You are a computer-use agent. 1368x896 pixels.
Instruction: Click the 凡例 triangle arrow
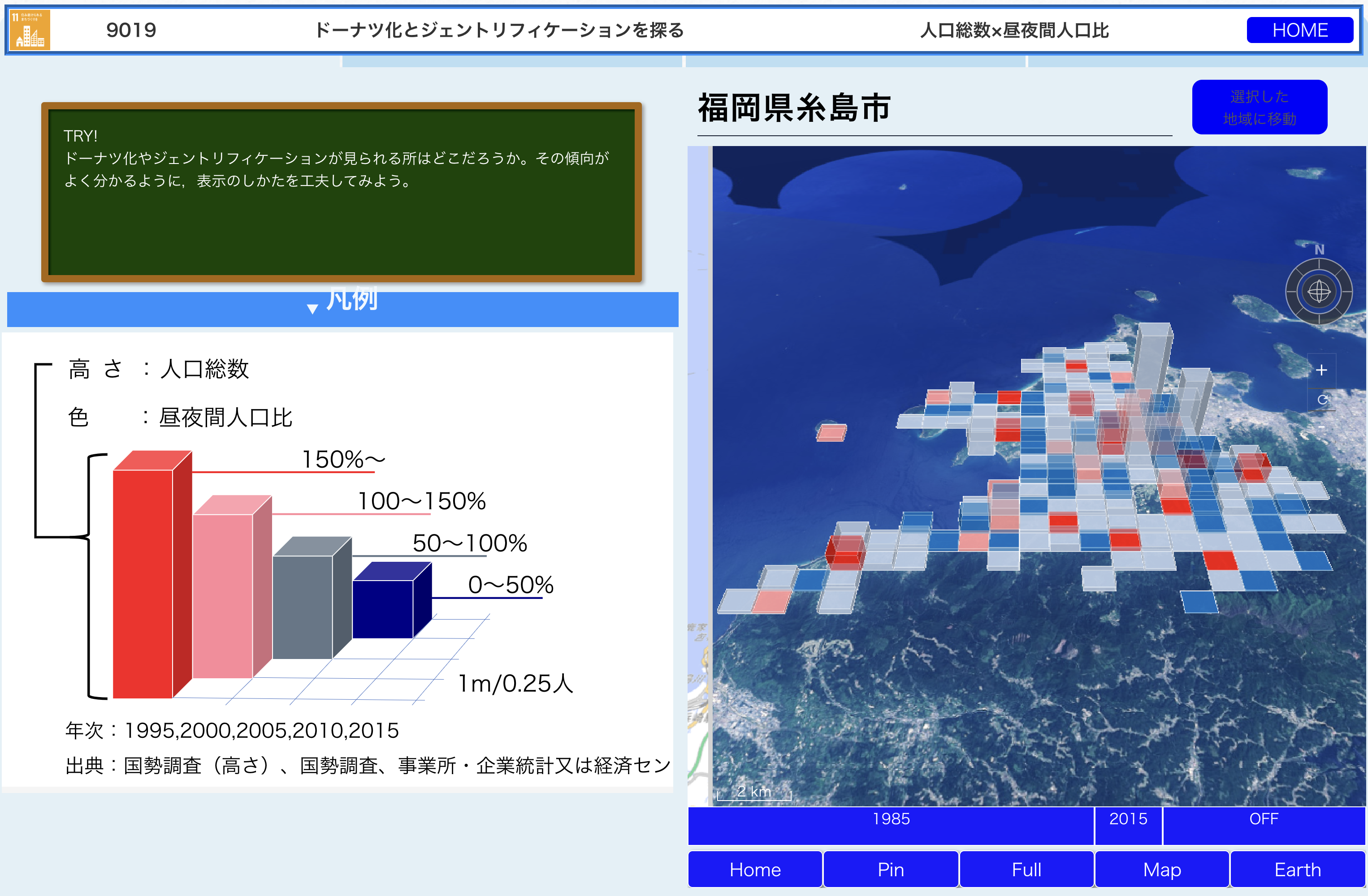pyautogui.click(x=312, y=309)
